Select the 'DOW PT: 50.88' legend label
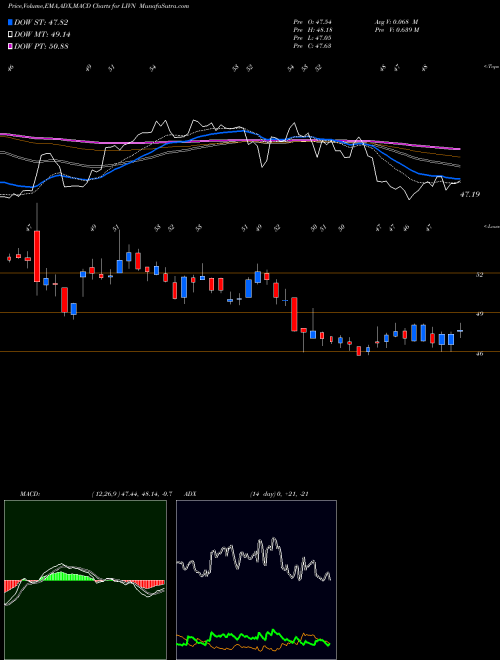Screen dimensions: 500x660 tap(41, 46)
